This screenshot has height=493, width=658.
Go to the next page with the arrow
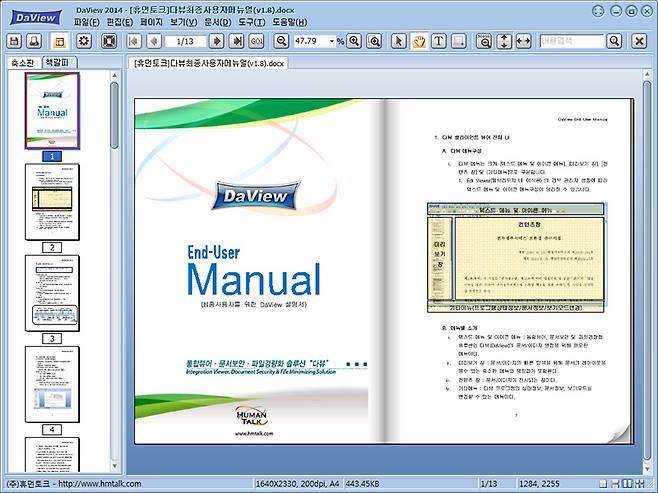[215, 41]
